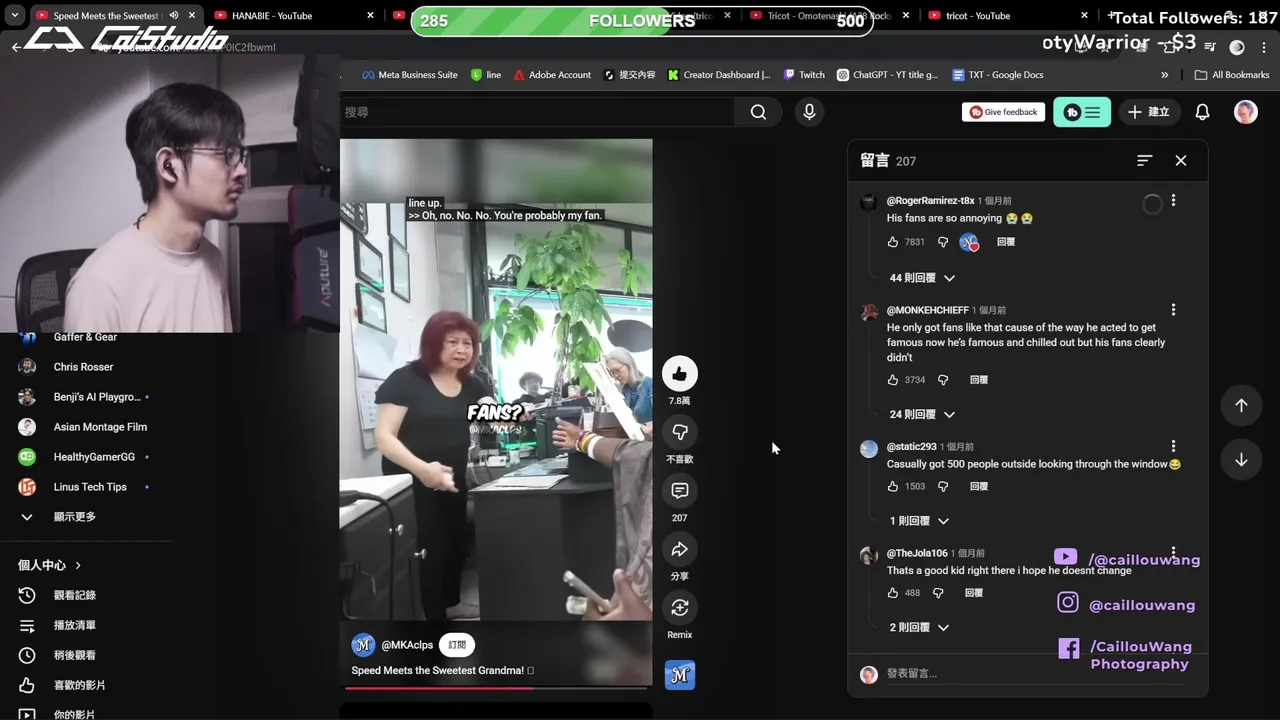1280x720 pixels.
Task: Click the YouTube 搜尋 search field
Action: [x=536, y=112]
